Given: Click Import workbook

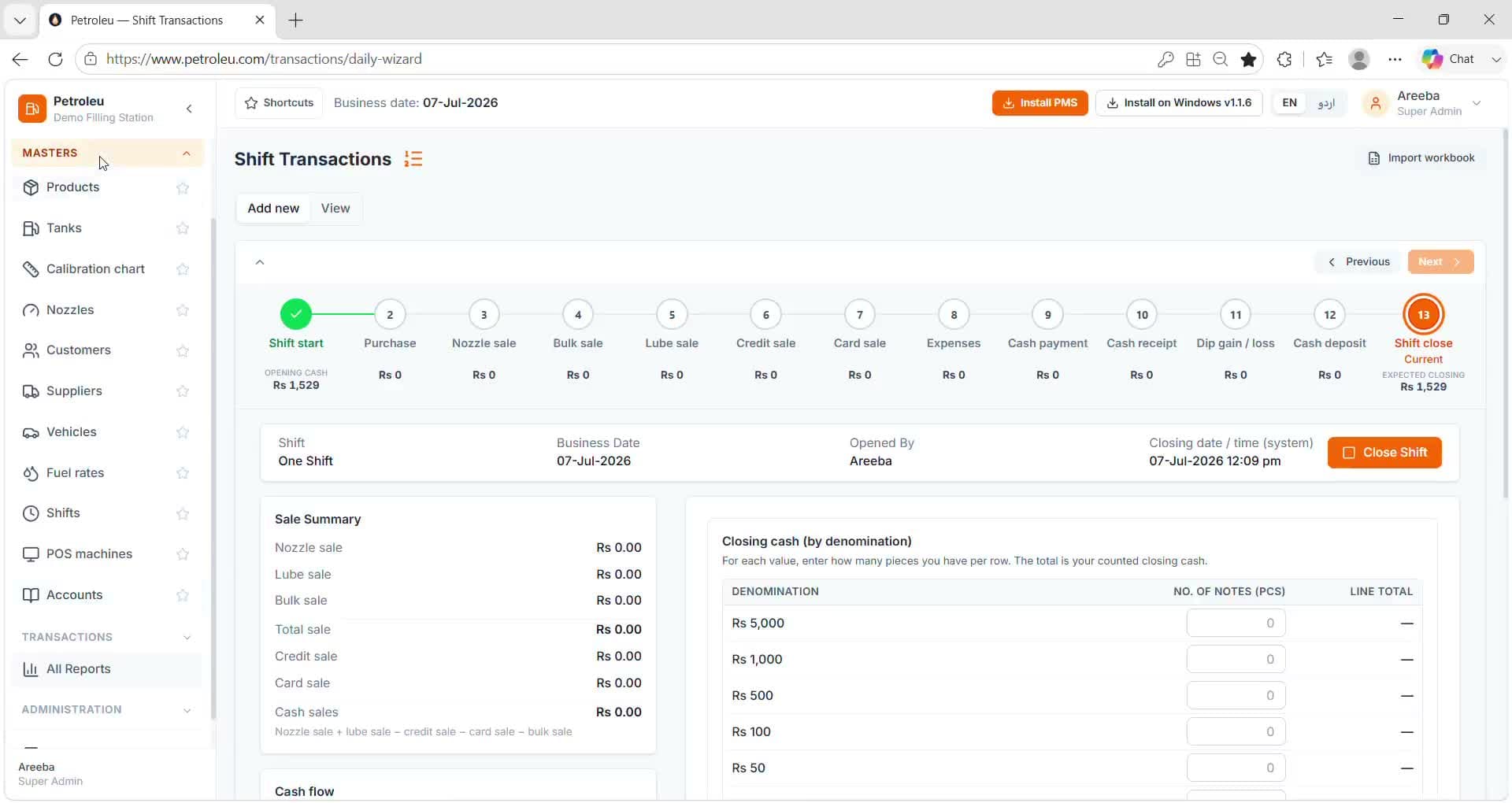Looking at the screenshot, I should pos(1421,158).
